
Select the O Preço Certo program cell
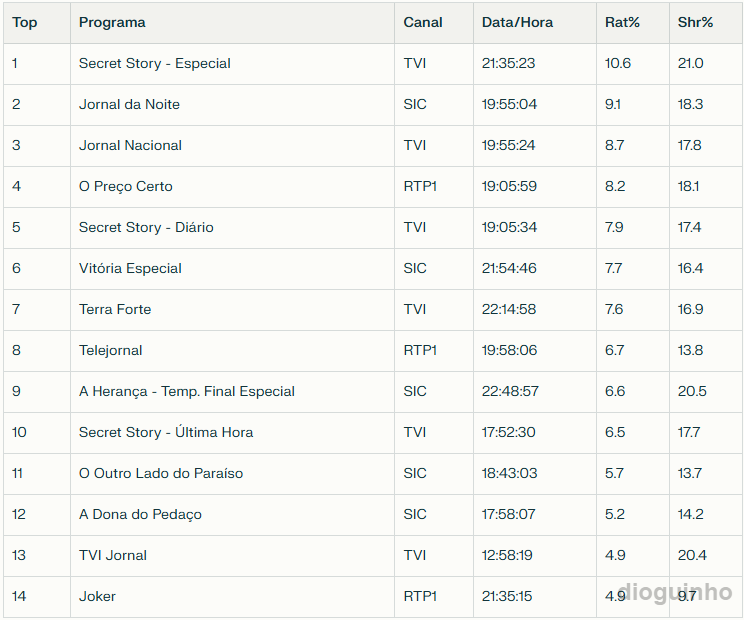[126, 186]
